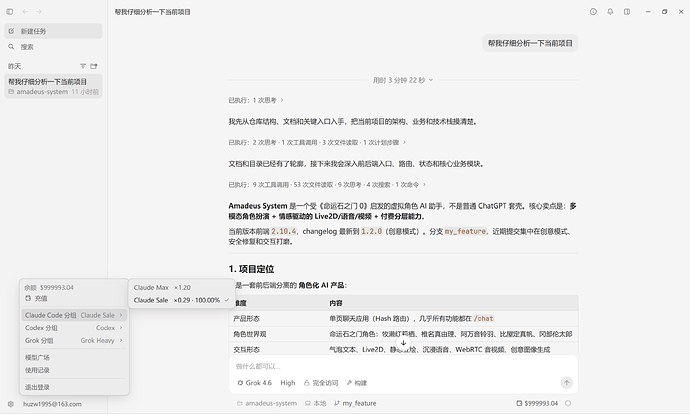Click the 充值 recharge option
The image size is (690, 414).
[36, 298]
